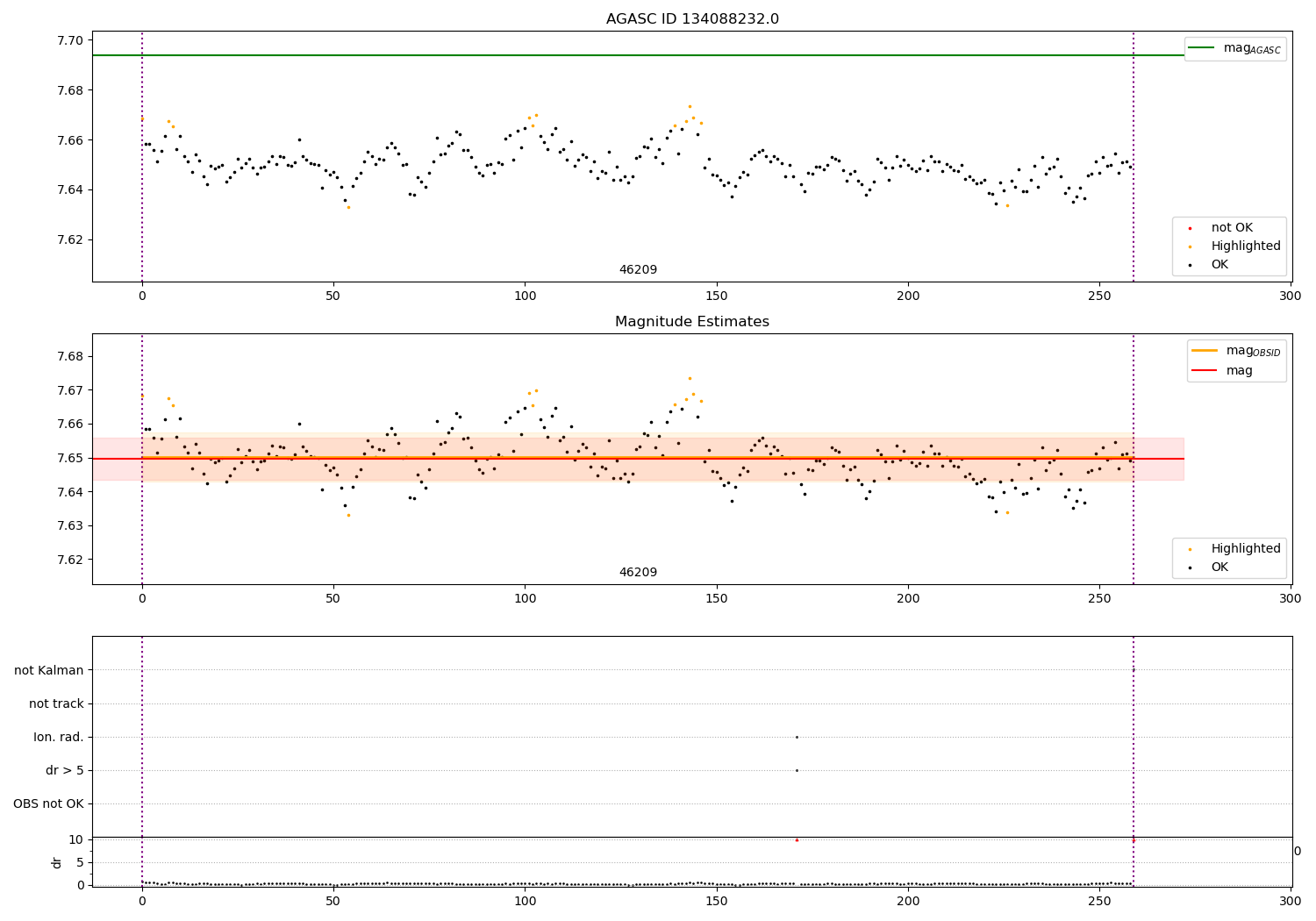Click the 10 tick on the dr axis

(75, 840)
